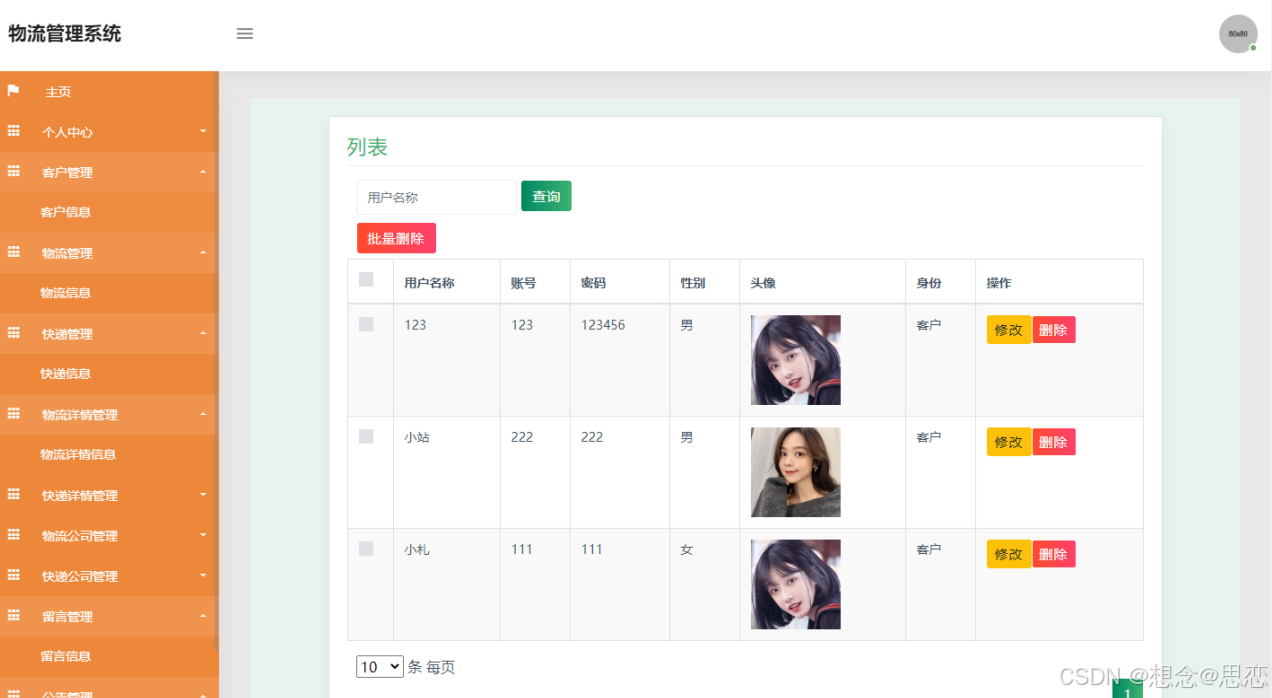
Task: Collapse the 客户管理 section arrow
Action: click(x=203, y=172)
